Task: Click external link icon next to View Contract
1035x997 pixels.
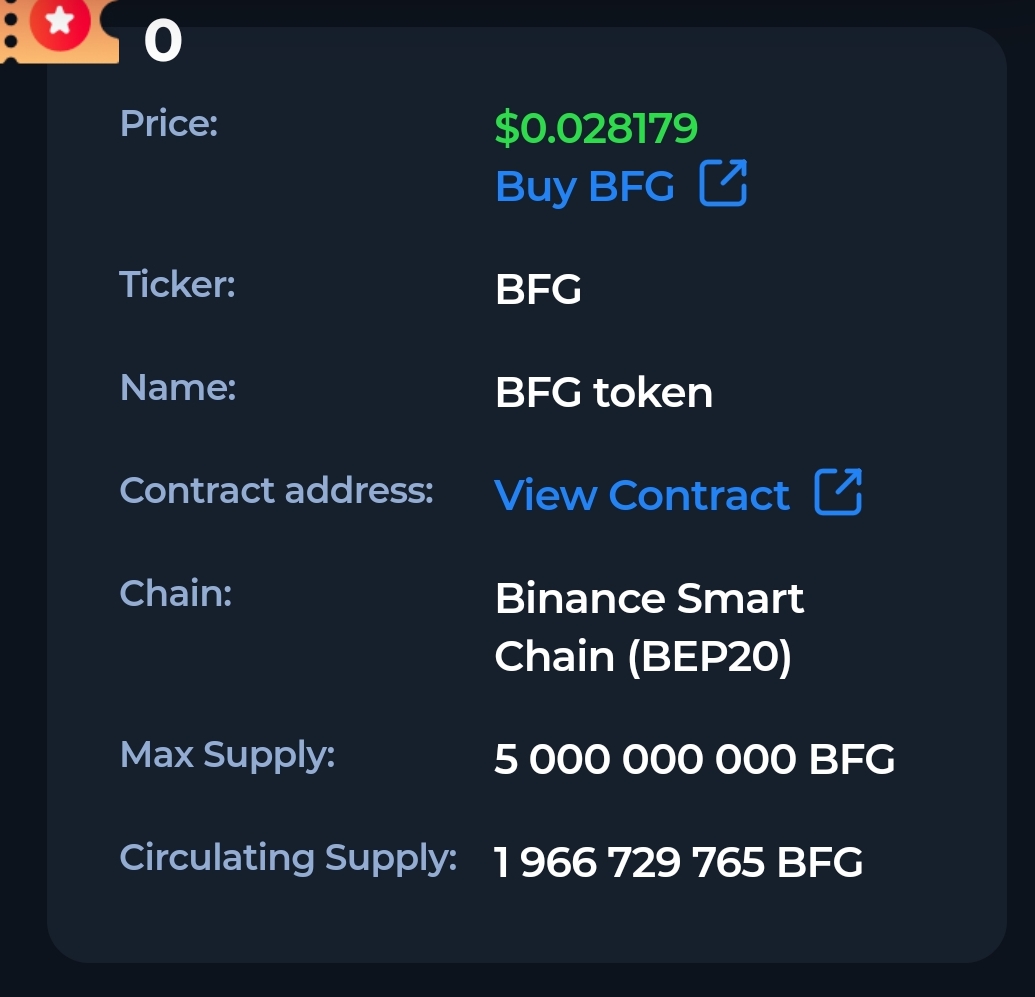Action: tap(837, 493)
